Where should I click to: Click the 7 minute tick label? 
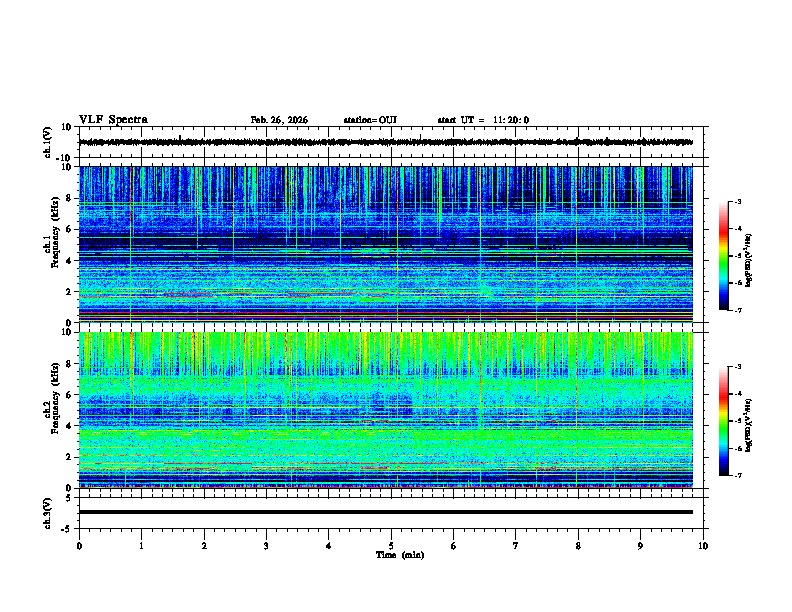point(516,546)
